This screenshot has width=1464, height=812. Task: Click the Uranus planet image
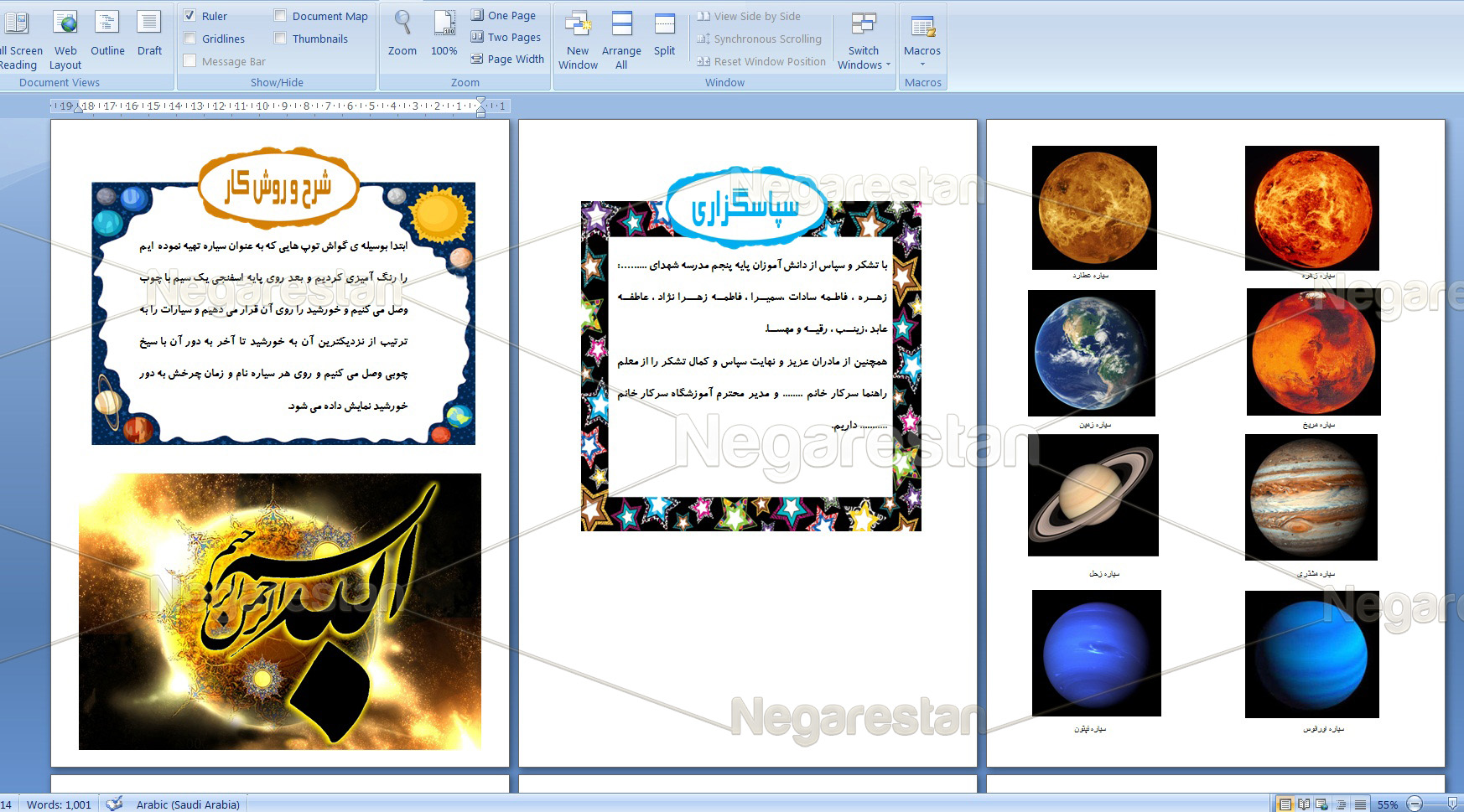coord(1312,654)
